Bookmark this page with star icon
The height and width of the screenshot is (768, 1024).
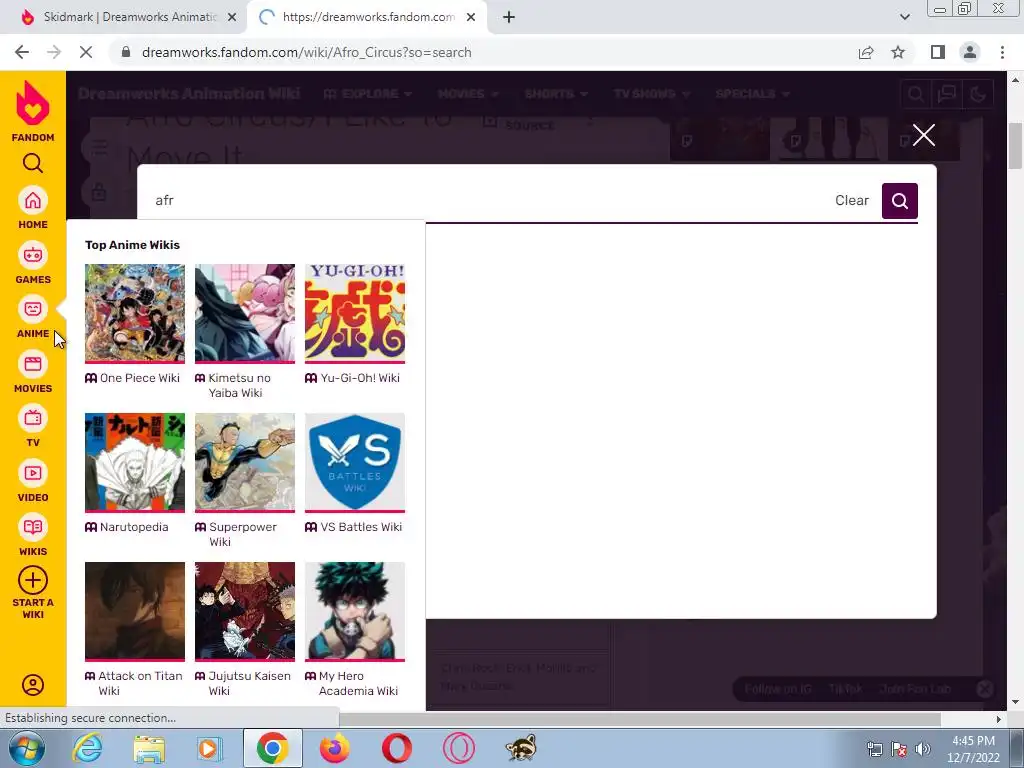point(898,52)
